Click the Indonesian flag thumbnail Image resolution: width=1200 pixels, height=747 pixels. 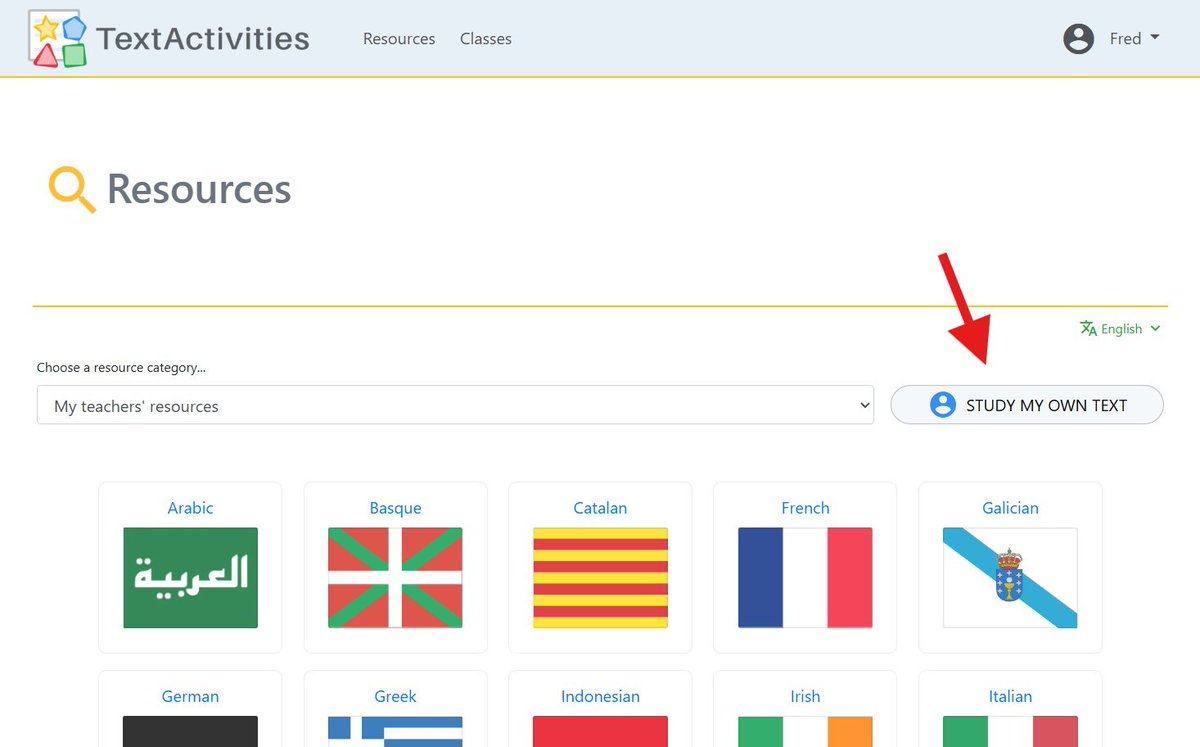click(600, 730)
